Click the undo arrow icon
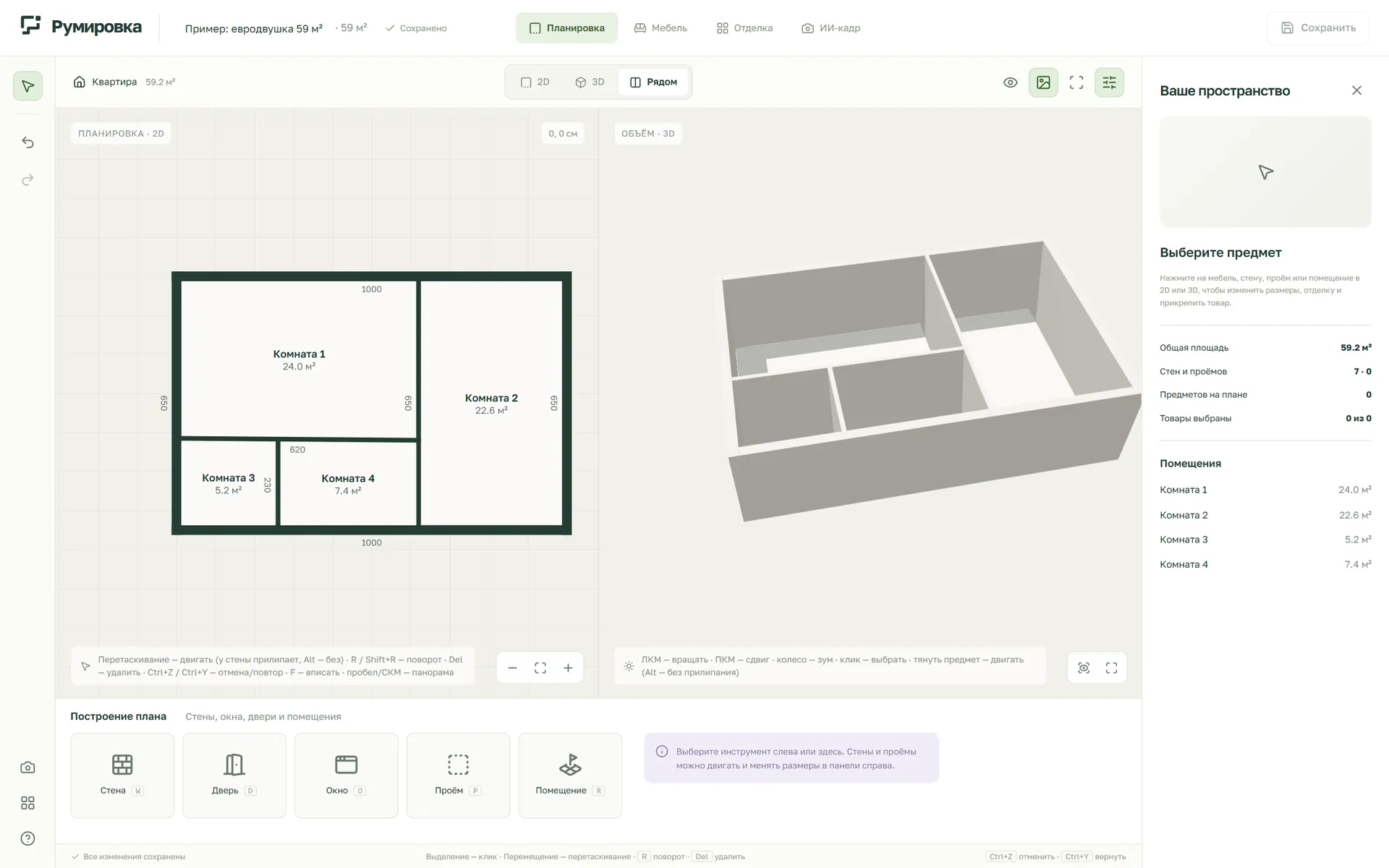The image size is (1389, 868). coord(27,142)
